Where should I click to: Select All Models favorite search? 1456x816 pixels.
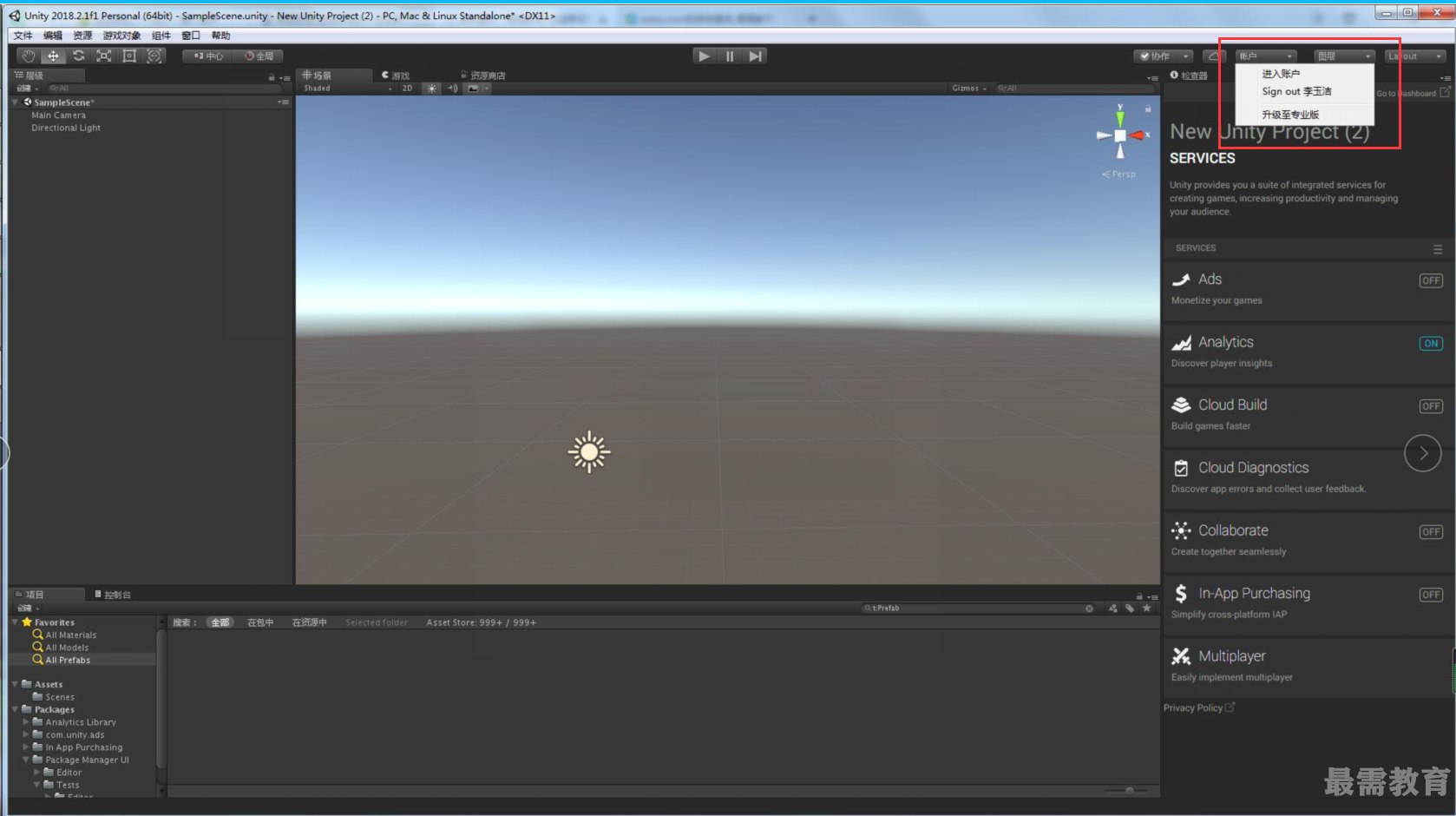67,648
